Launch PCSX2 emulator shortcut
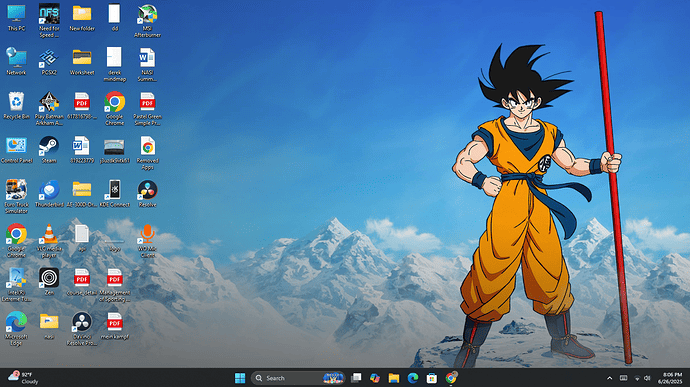690x387 pixels. click(49, 62)
